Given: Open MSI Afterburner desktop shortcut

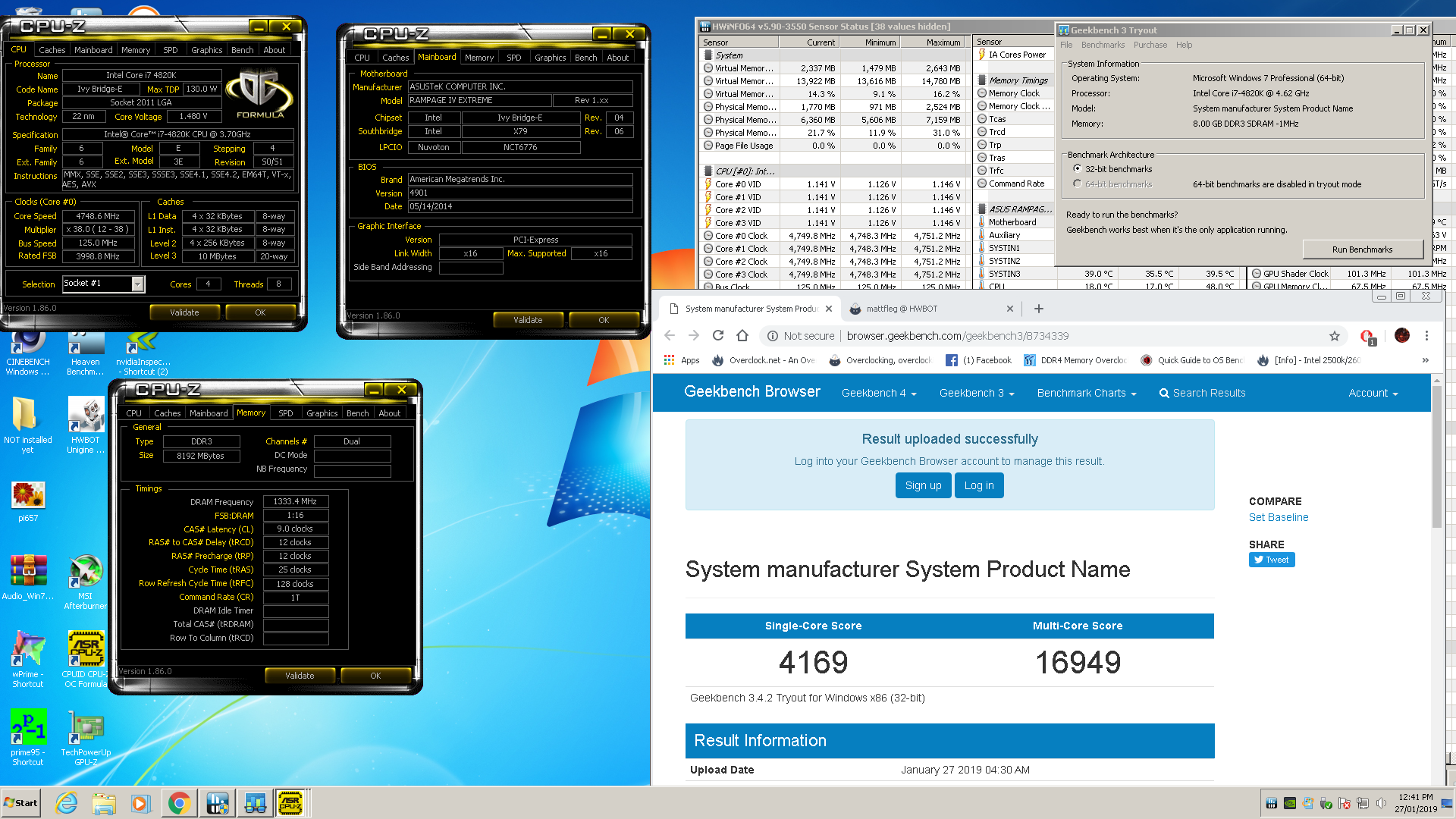Looking at the screenshot, I should [86, 582].
